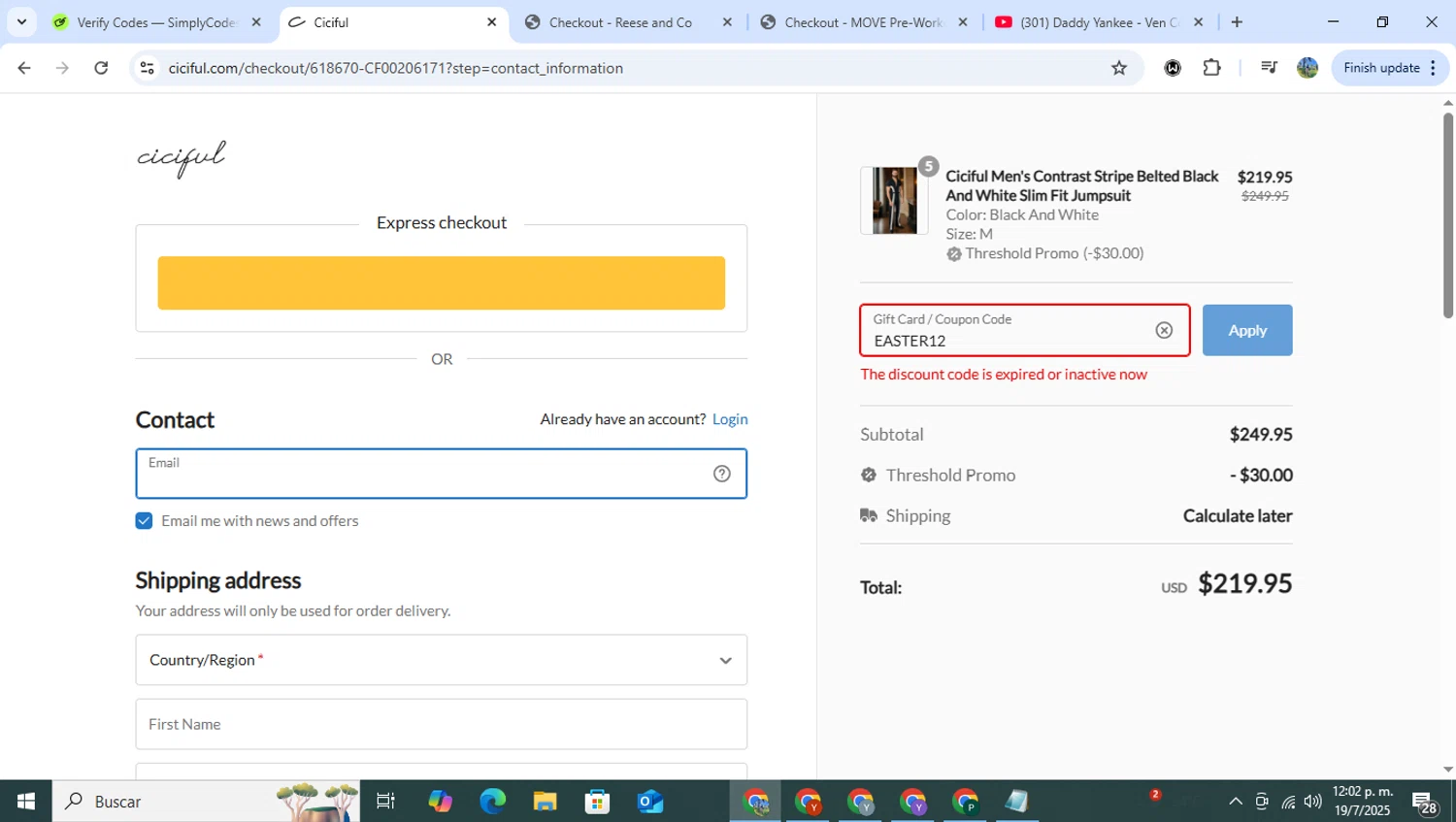
Task: Go forward to the next page
Action: pos(62,68)
